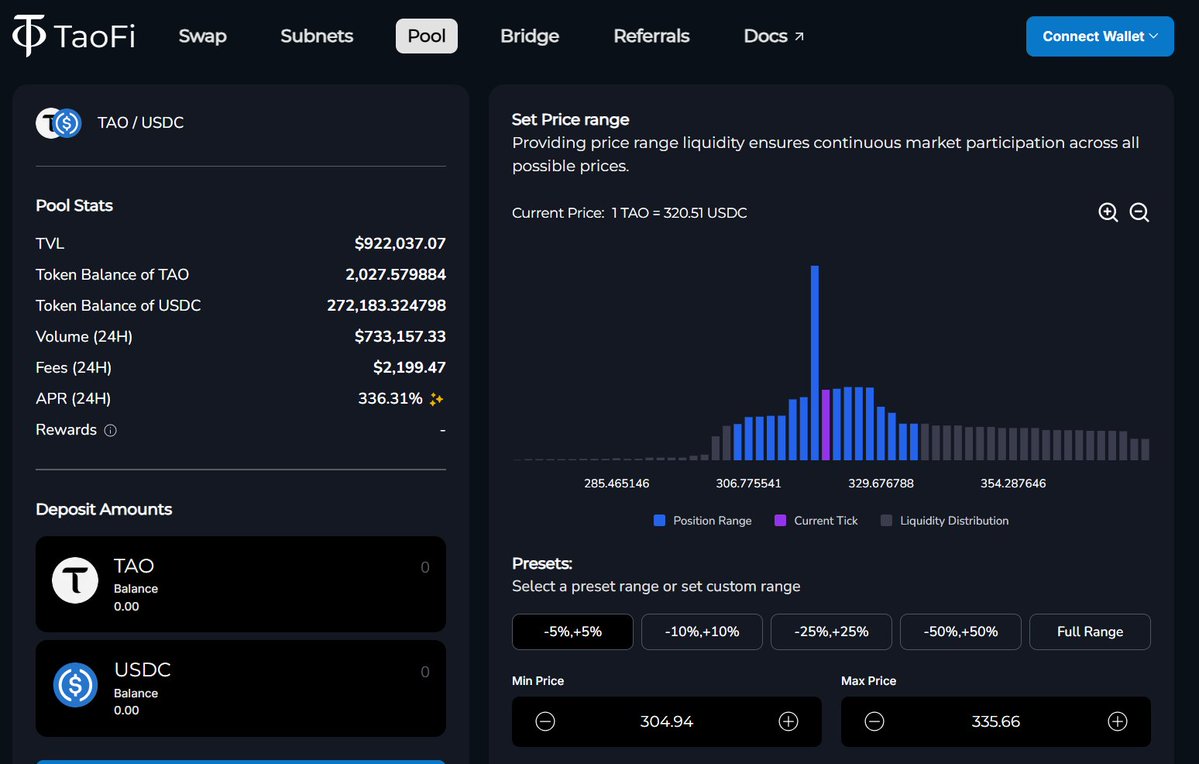Viewport: 1199px width, 764px height.
Task: Click the APR sparkle icon
Action: (x=436, y=399)
